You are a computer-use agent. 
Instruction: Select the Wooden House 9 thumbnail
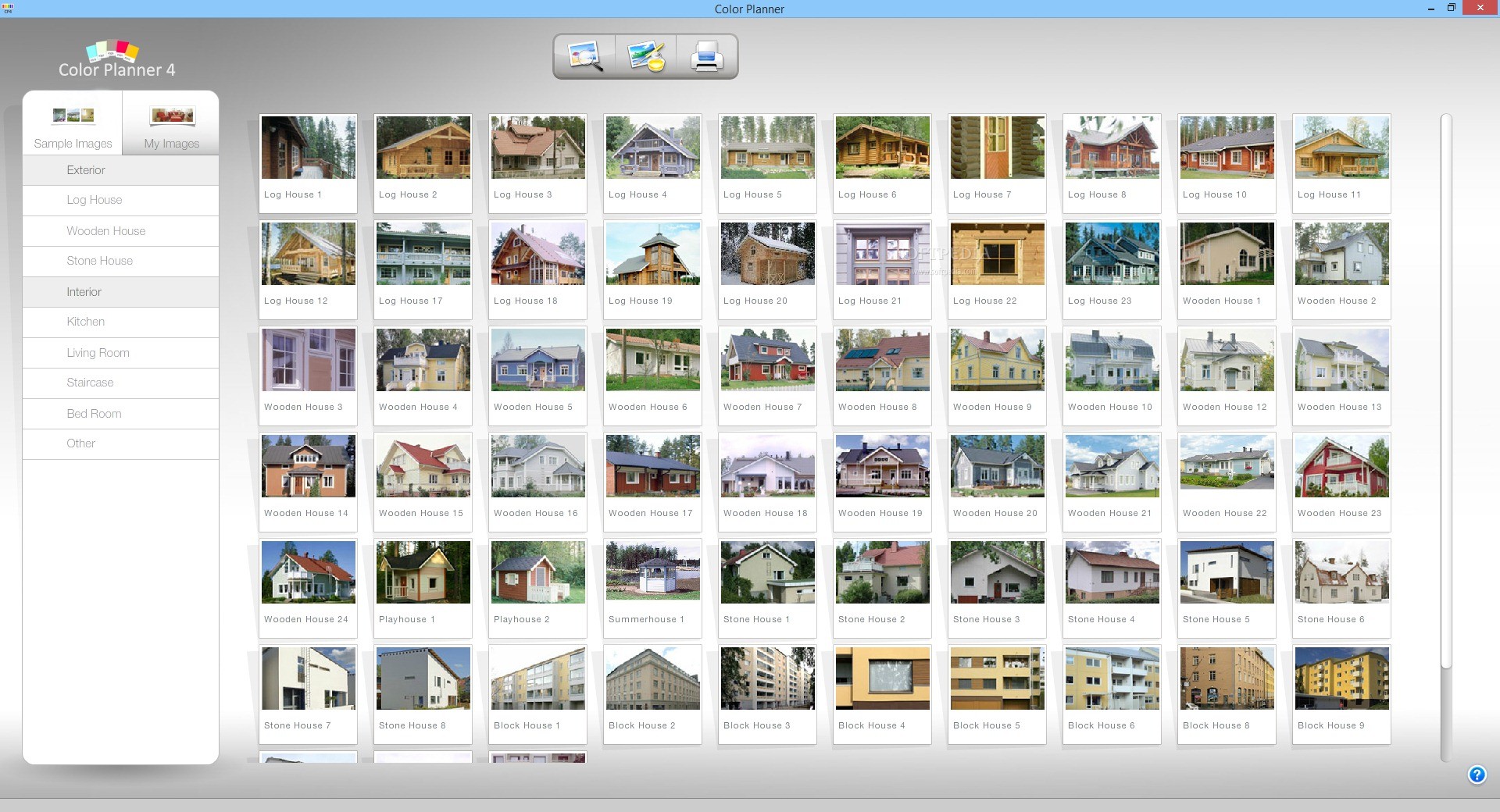pyautogui.click(x=998, y=376)
